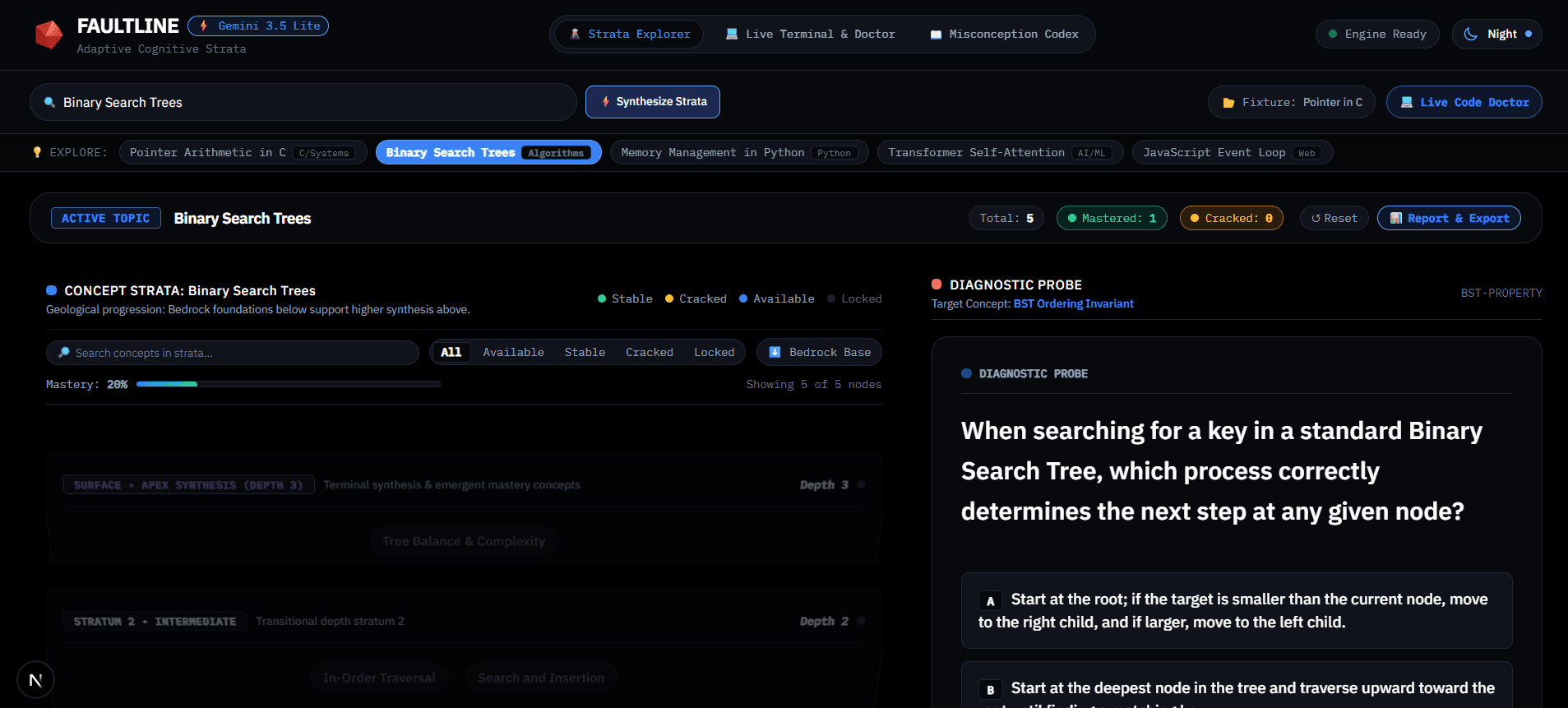Image resolution: width=1568 pixels, height=708 pixels.
Task: Click the Fixture: Pointer in C selector
Action: (x=1292, y=102)
